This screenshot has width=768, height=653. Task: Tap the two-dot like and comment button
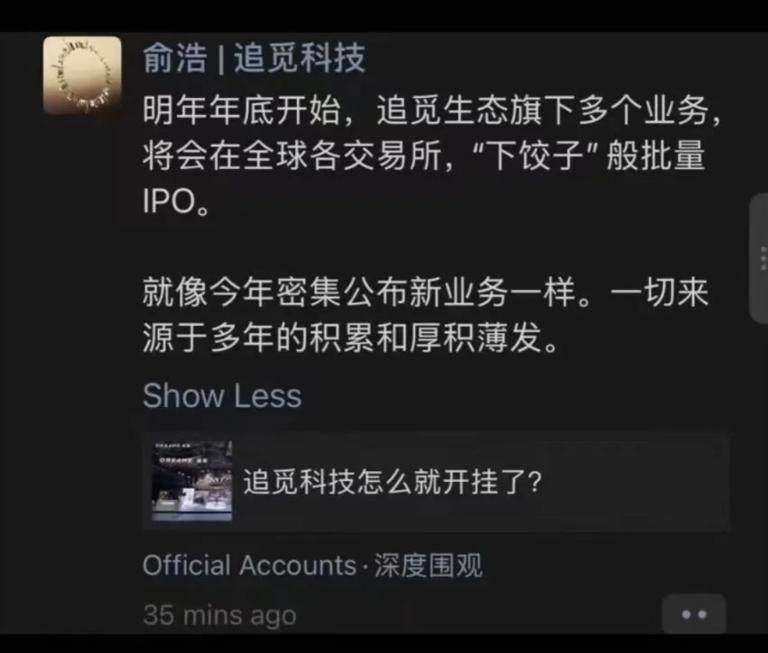click(x=694, y=614)
